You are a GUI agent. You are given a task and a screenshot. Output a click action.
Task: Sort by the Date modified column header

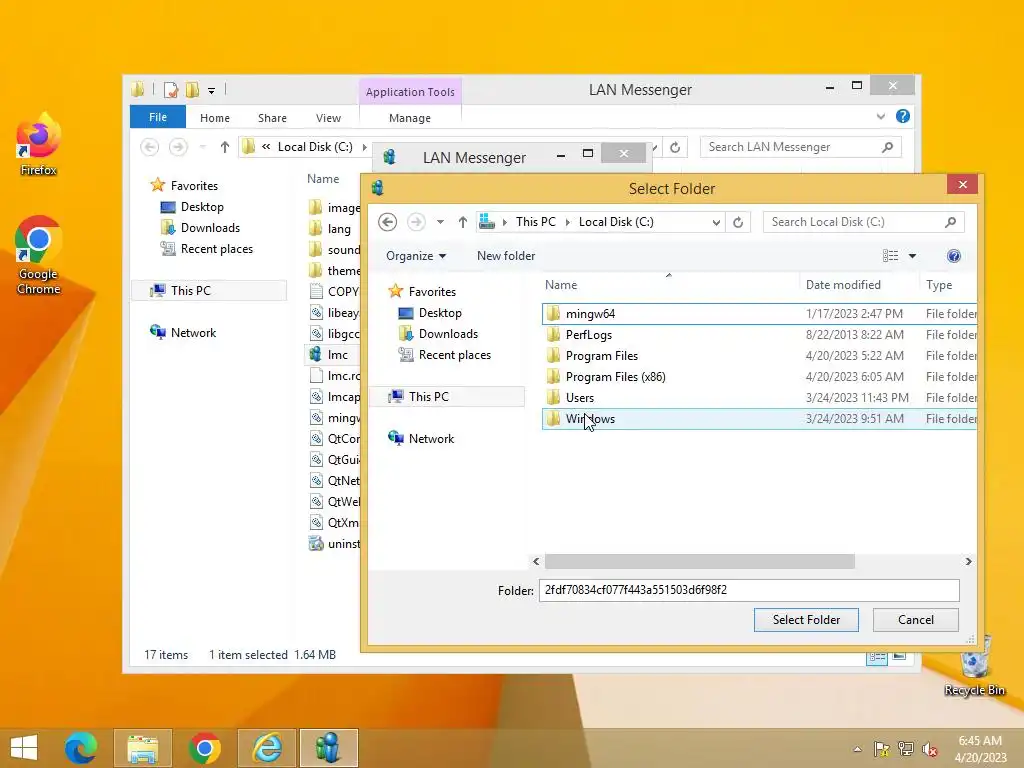858,285
